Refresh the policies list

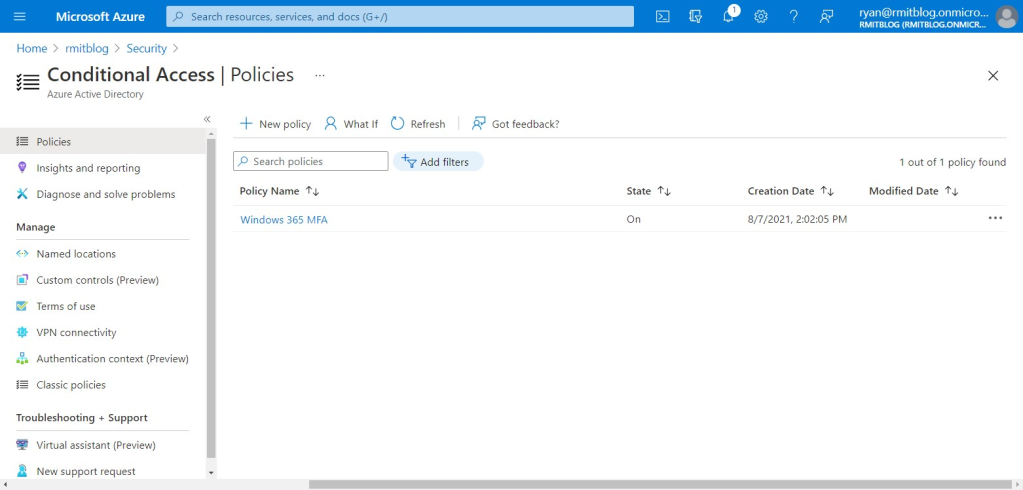[418, 123]
